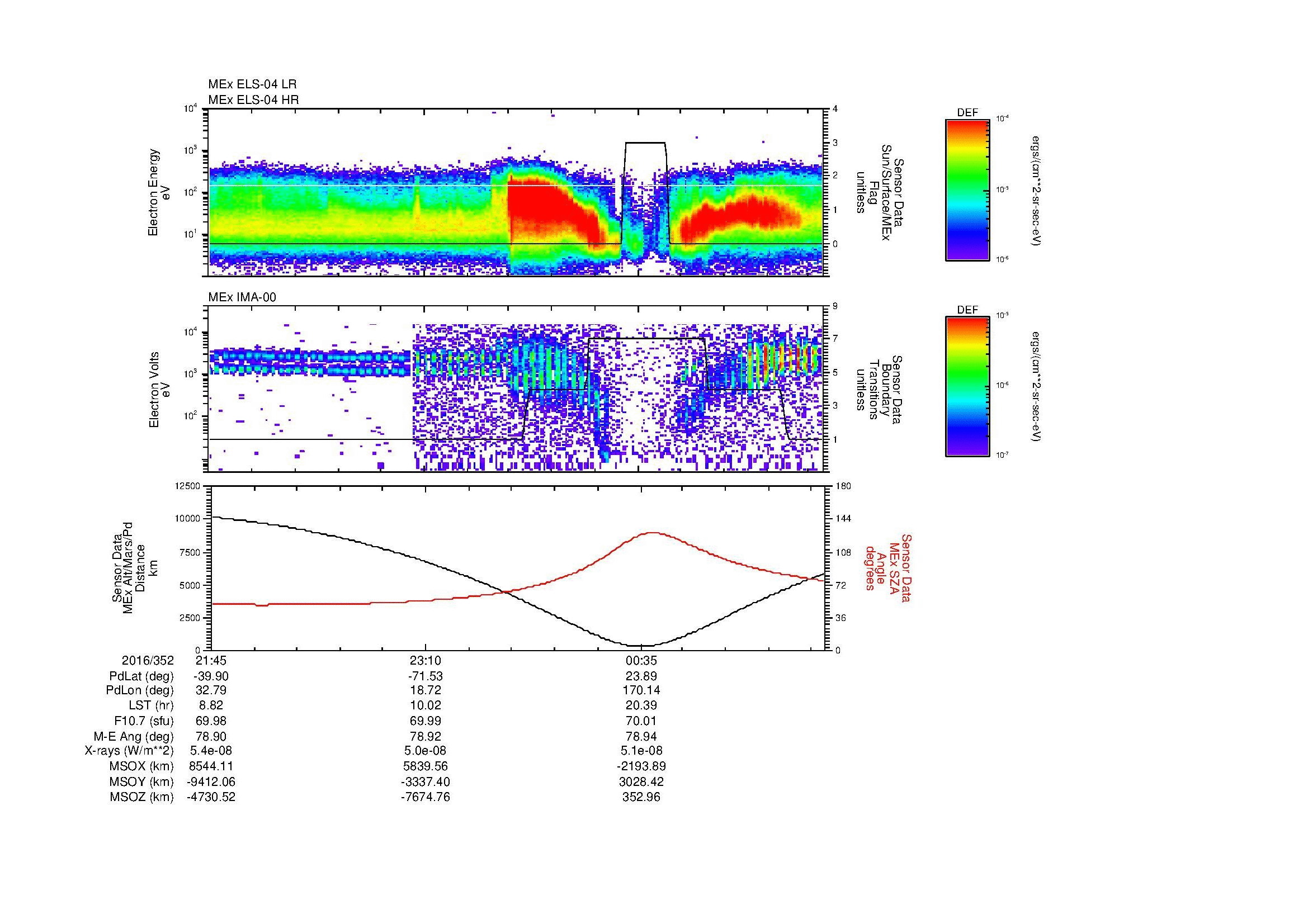Screen dimensions: 1308x924
Task: Click the 21:45 time tick label
Action: (211, 660)
